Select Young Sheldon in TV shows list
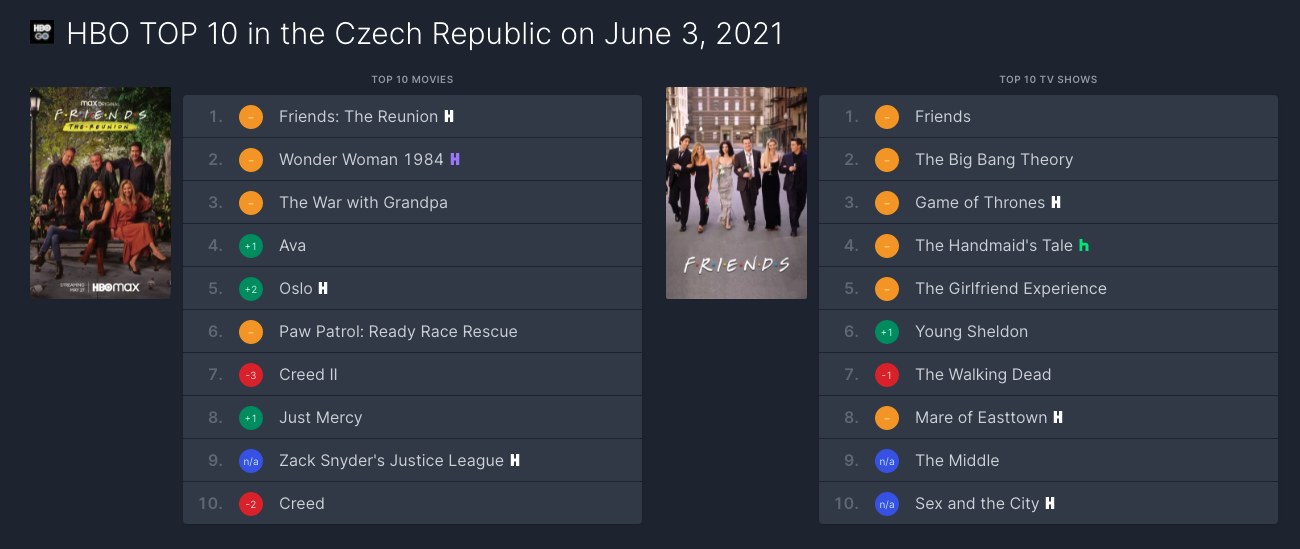Viewport: 1300px width, 549px height. click(971, 332)
